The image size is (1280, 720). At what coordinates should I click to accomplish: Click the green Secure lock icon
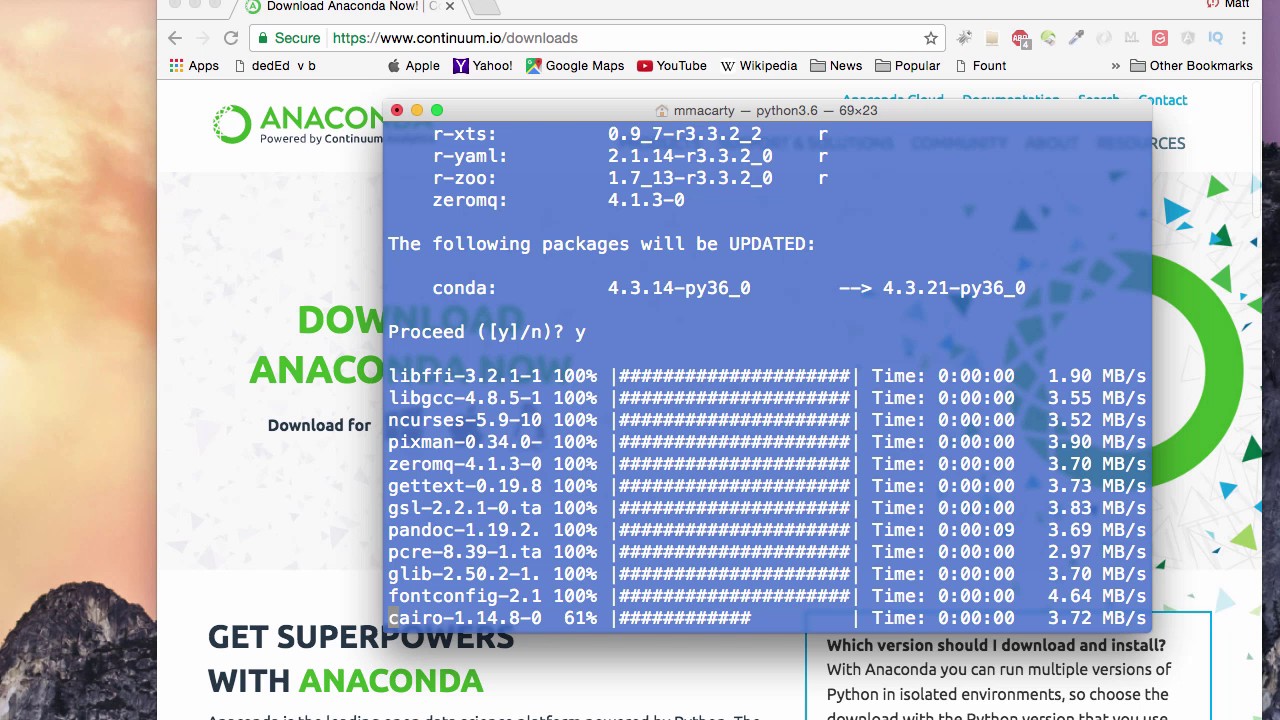click(x=263, y=38)
